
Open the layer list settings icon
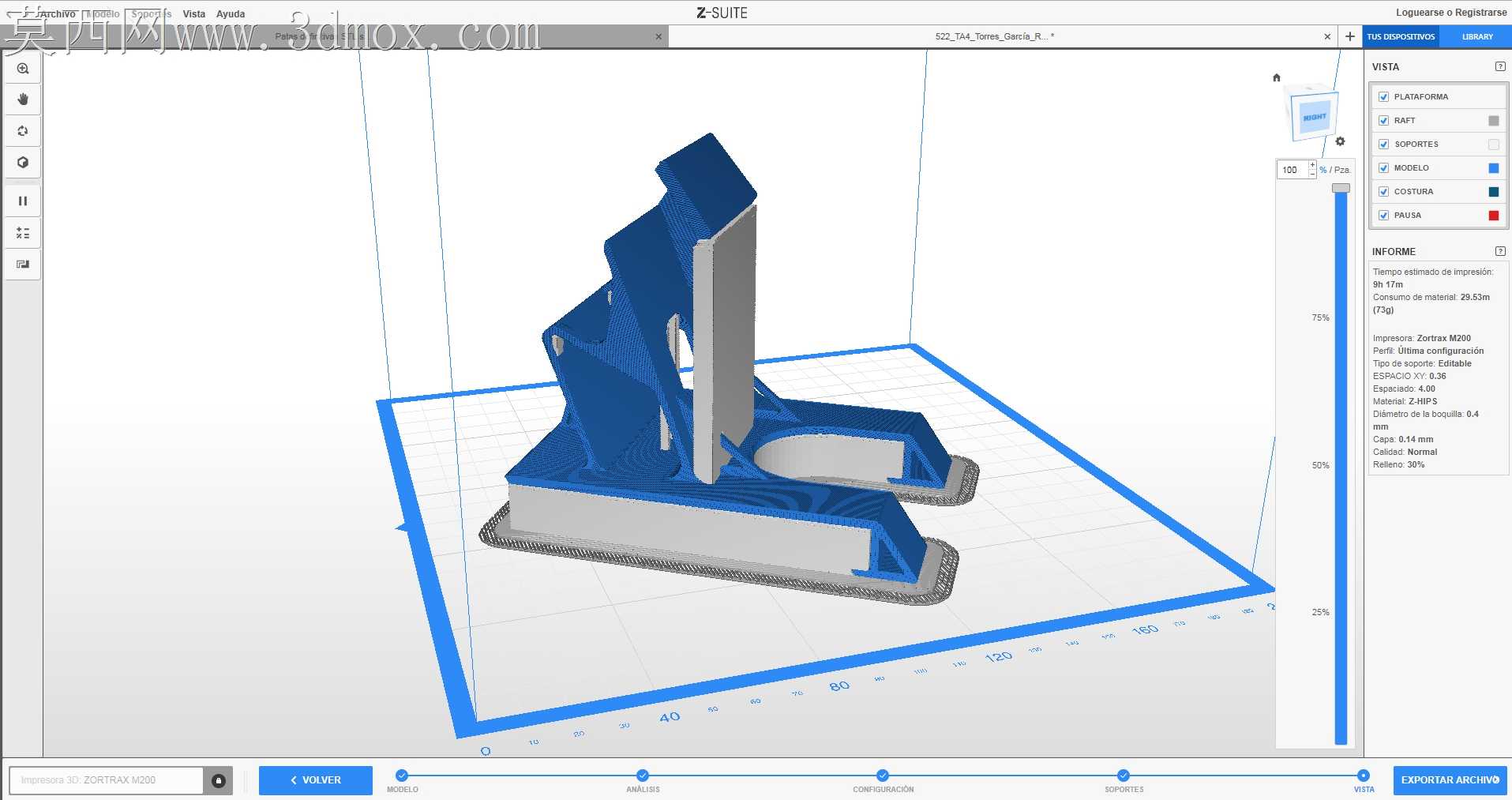23,233
